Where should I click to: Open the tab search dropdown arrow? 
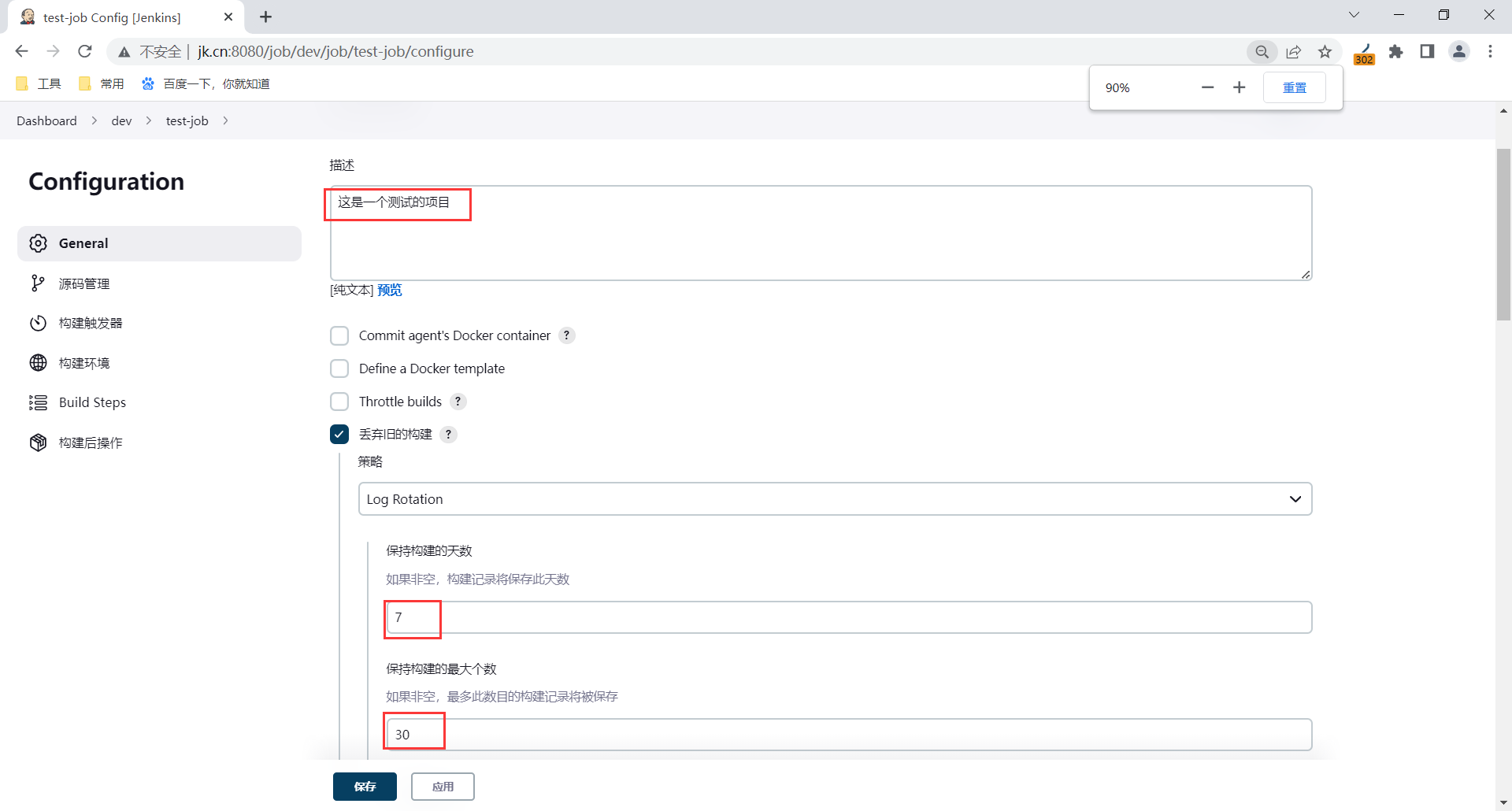tap(1354, 15)
